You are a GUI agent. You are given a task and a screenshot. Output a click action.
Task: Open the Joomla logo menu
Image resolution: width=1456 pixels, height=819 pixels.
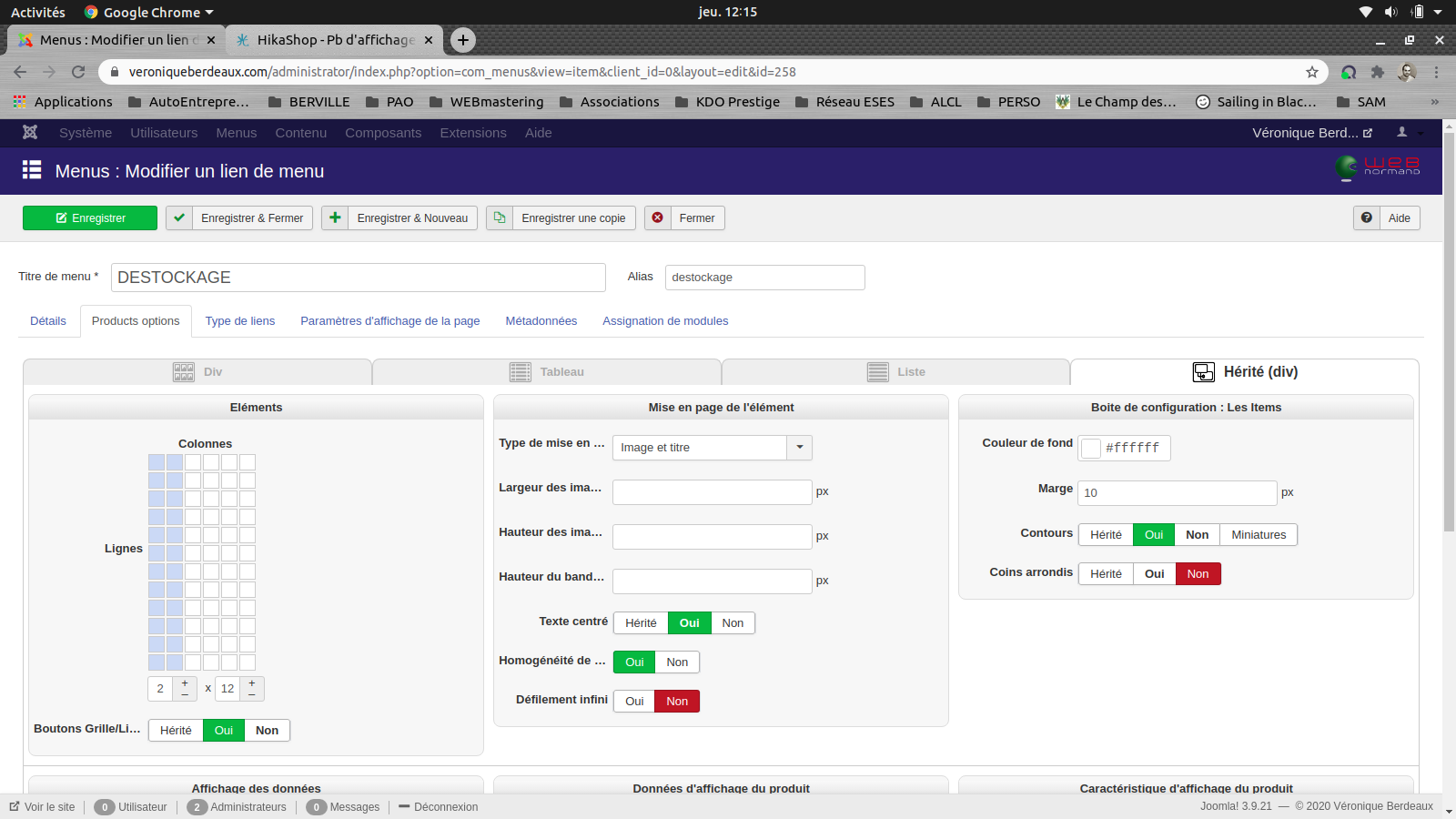30,133
